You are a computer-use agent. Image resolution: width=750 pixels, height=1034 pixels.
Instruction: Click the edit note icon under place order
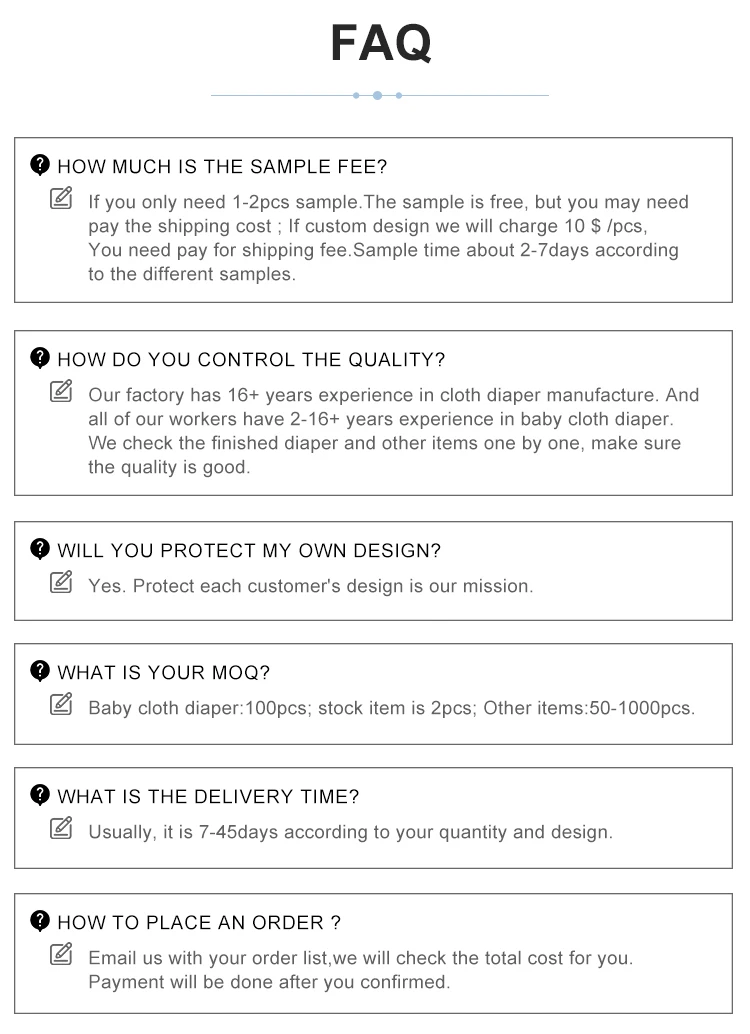click(62, 954)
